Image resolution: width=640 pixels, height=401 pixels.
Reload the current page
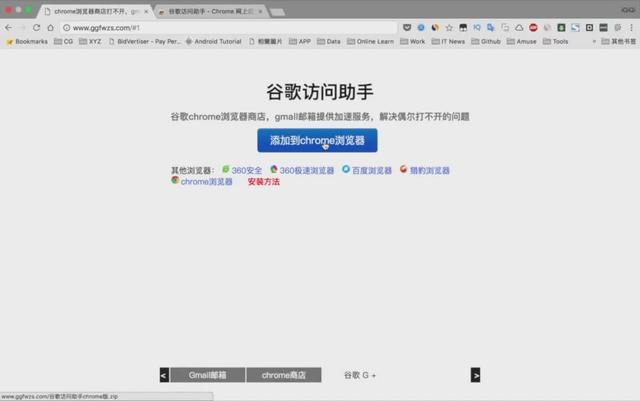[36, 28]
